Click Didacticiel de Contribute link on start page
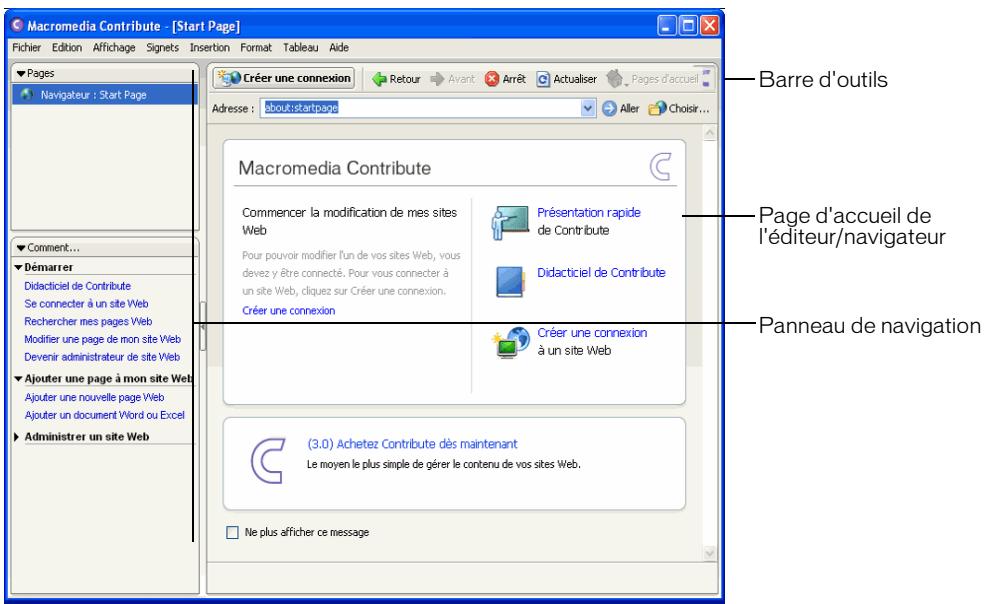 [x=601, y=272]
